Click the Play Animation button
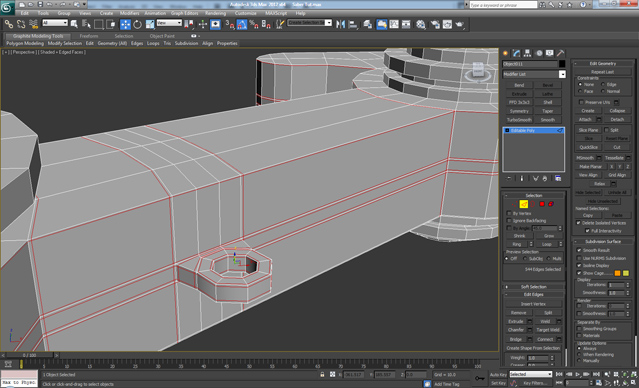 [x=578, y=374]
